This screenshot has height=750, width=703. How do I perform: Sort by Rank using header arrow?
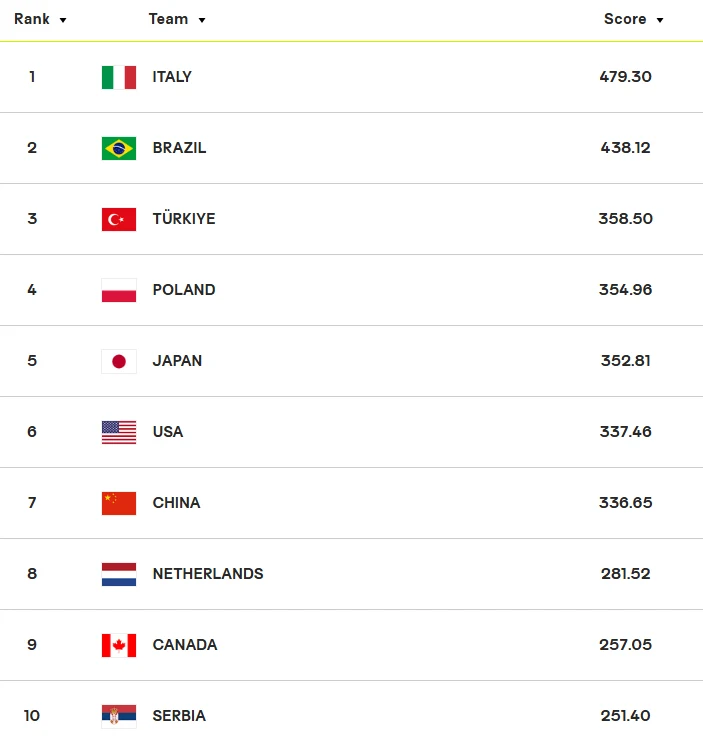[x=63, y=20]
